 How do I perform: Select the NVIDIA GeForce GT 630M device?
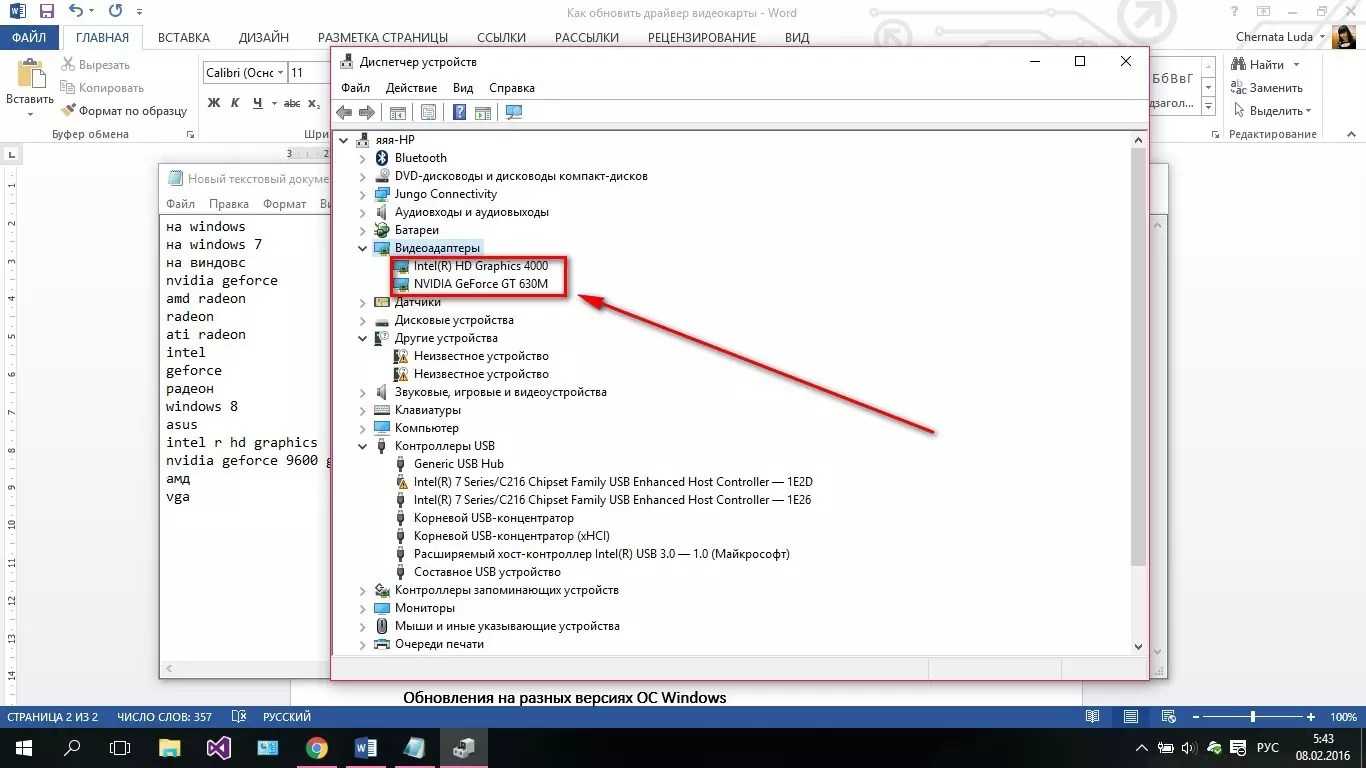click(x=480, y=284)
